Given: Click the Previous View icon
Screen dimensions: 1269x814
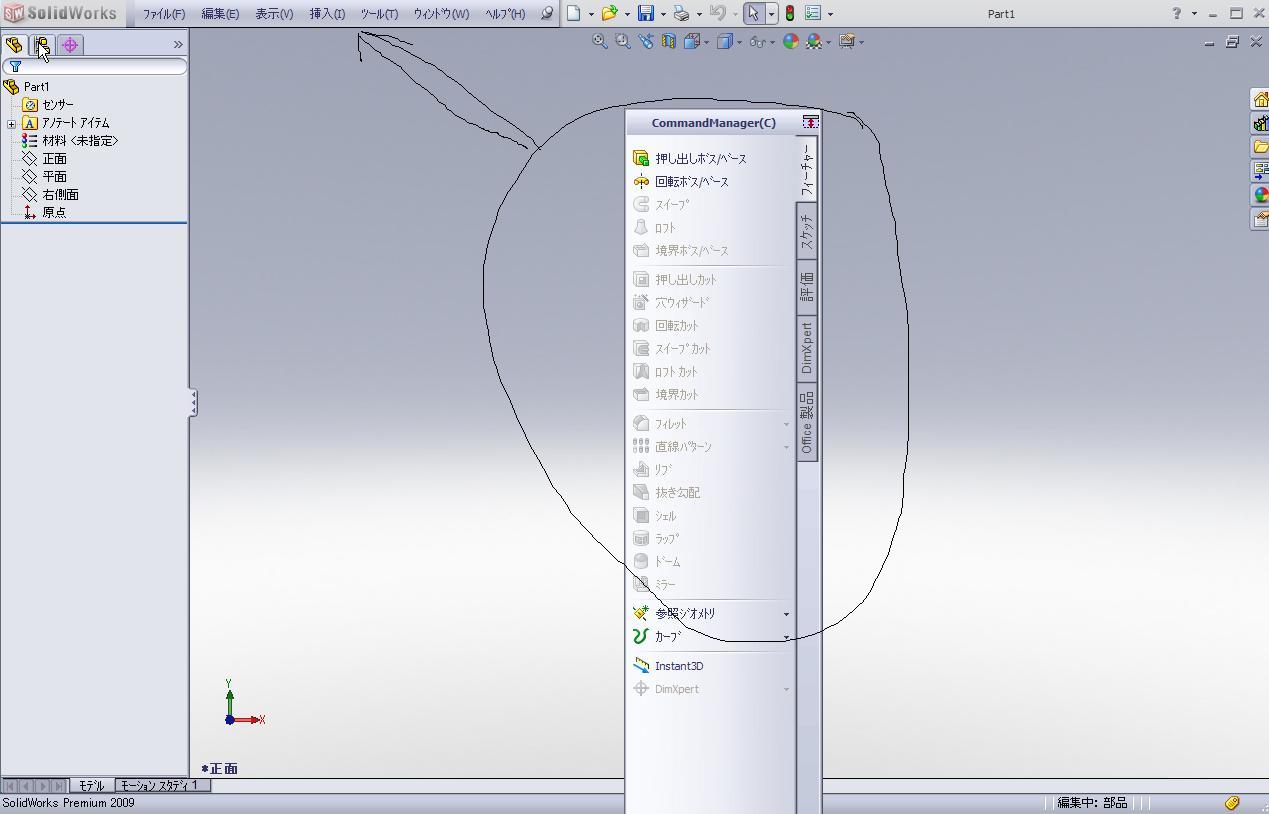Looking at the screenshot, I should pyautogui.click(x=645, y=42).
